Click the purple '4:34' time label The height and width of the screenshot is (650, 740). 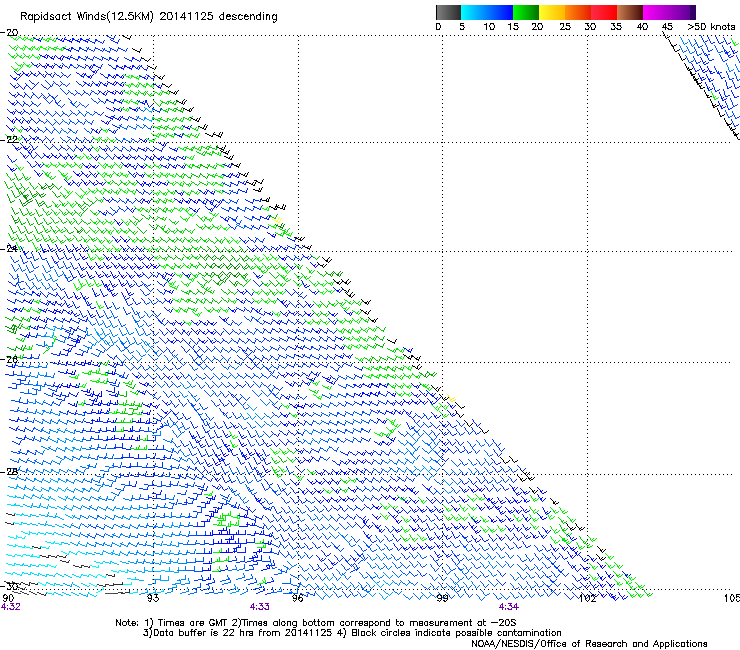click(508, 607)
